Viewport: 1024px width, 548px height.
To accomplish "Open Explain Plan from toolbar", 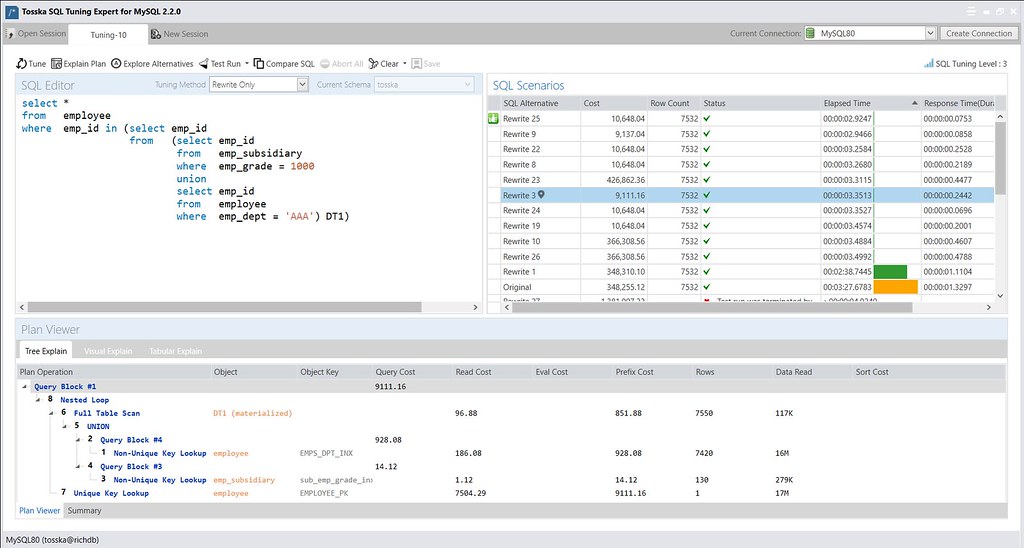I will [x=78, y=63].
